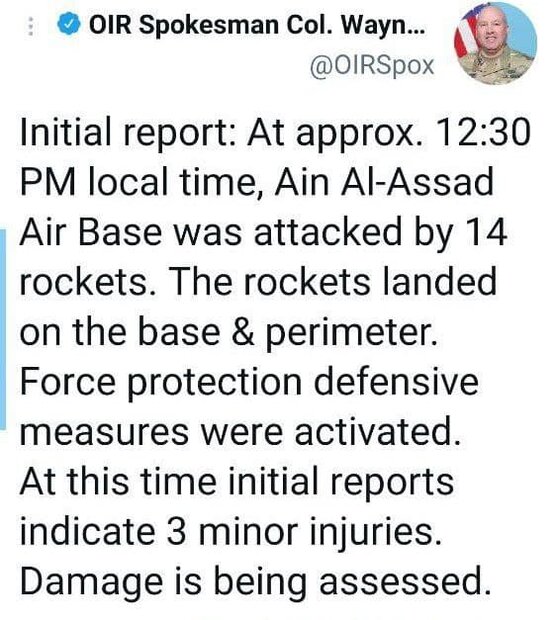
Task: Click the word 'perimeter.' in the tweet
Action: pos(351,334)
